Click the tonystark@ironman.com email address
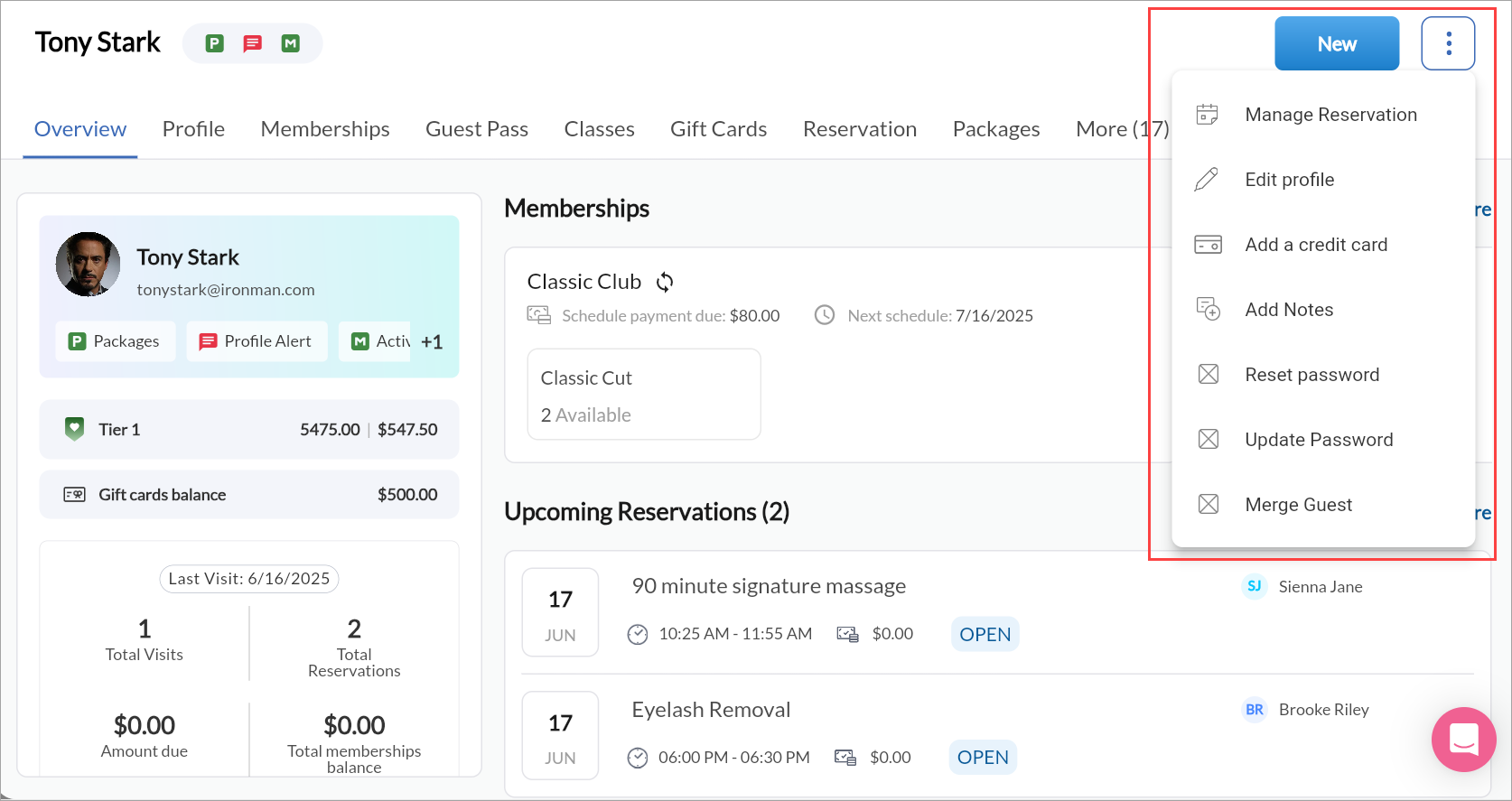The image size is (1512, 801). pyautogui.click(x=226, y=290)
